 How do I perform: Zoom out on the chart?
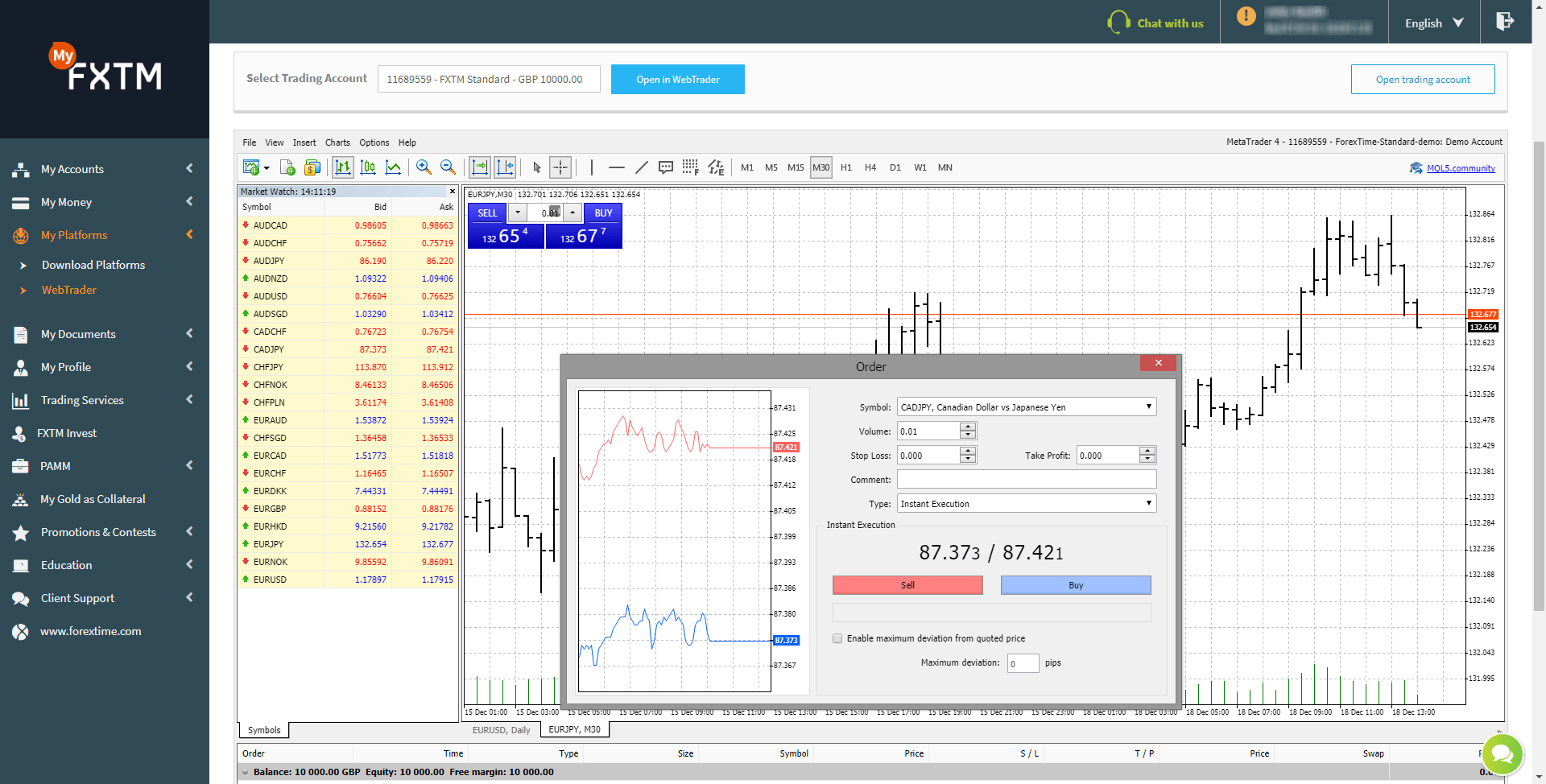click(449, 167)
